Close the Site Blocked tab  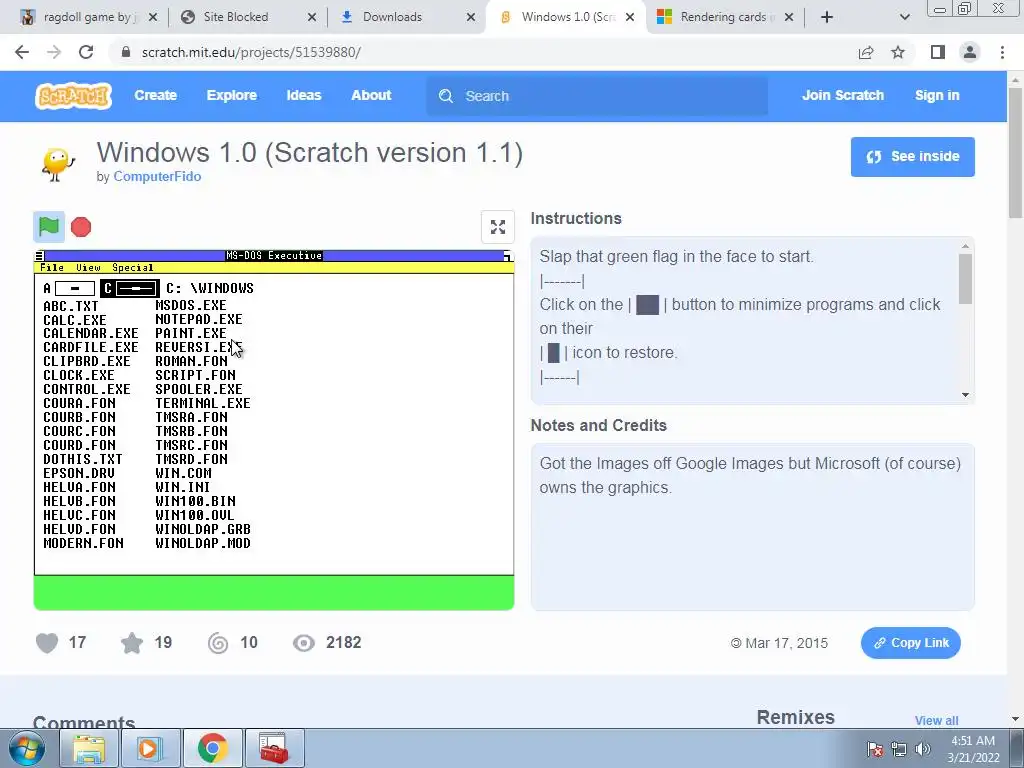click(x=312, y=17)
